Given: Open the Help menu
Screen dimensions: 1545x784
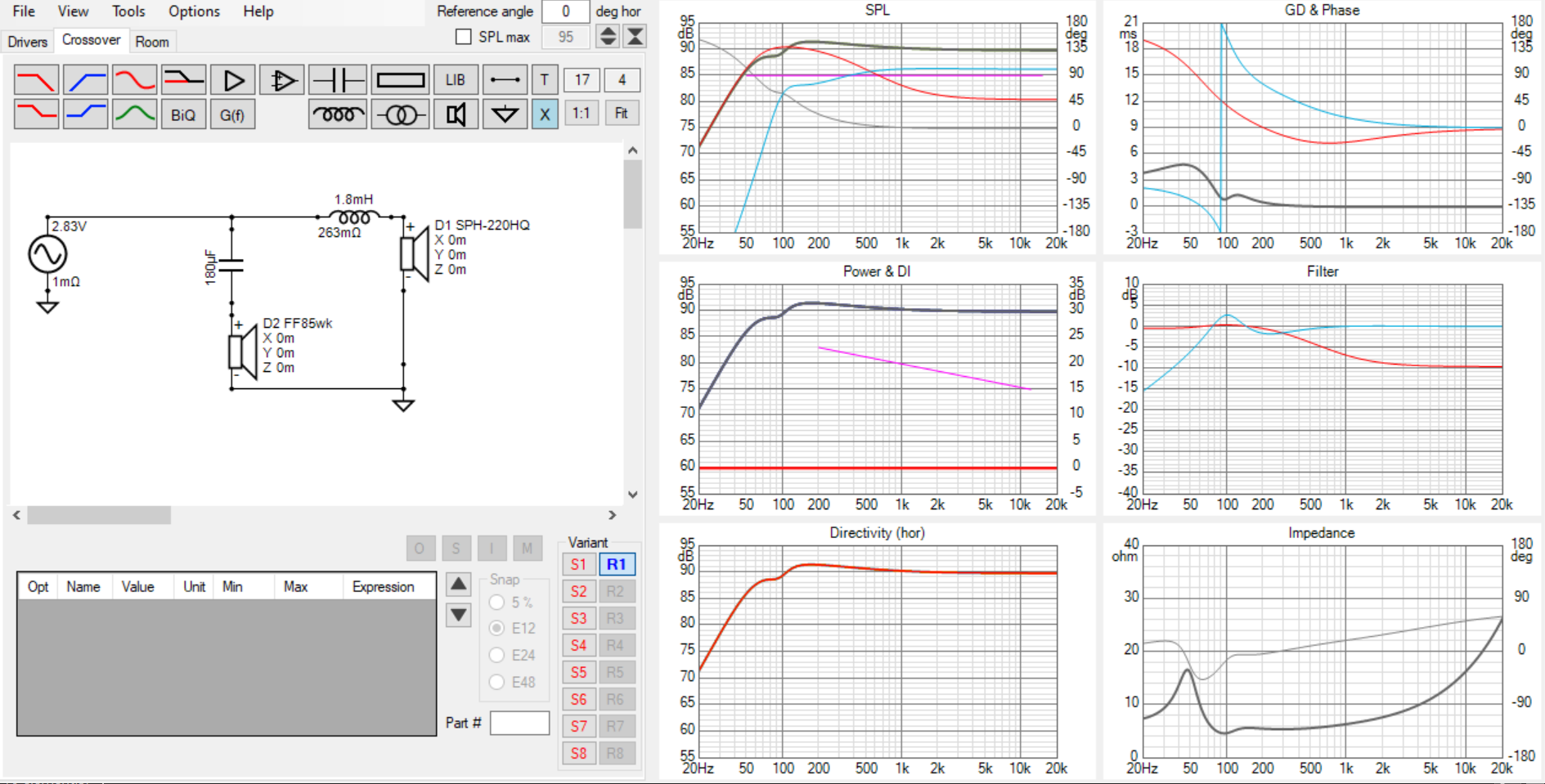Looking at the screenshot, I should click(258, 11).
